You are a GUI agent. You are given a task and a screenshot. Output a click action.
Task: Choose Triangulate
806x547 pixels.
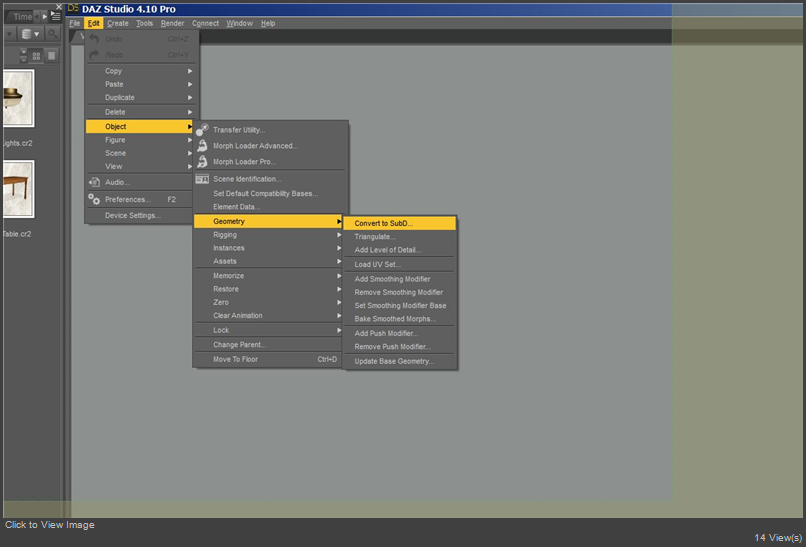click(399, 236)
